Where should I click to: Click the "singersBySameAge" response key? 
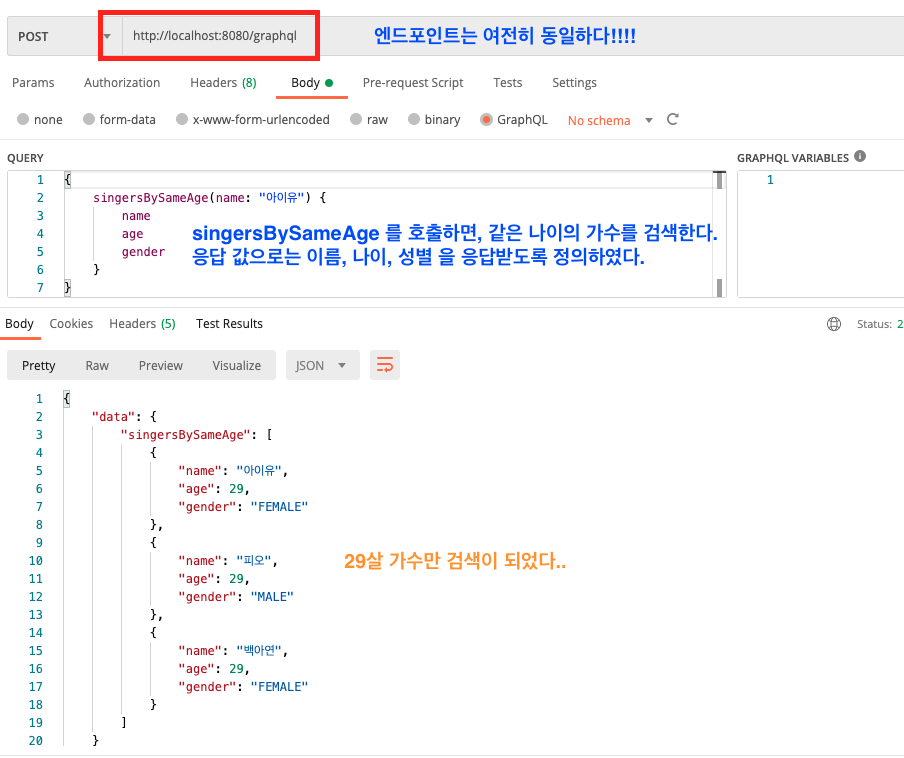coord(186,435)
